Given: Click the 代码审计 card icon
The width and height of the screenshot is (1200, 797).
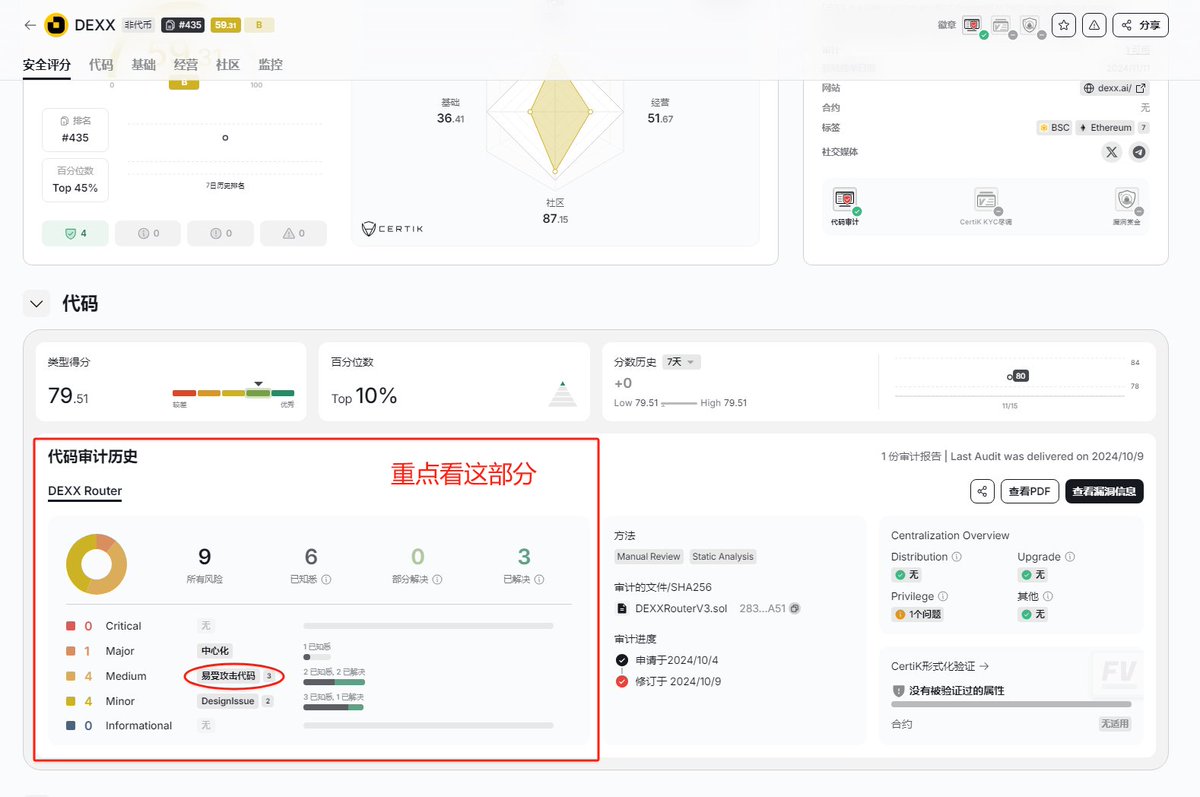Looking at the screenshot, I should coord(845,200).
